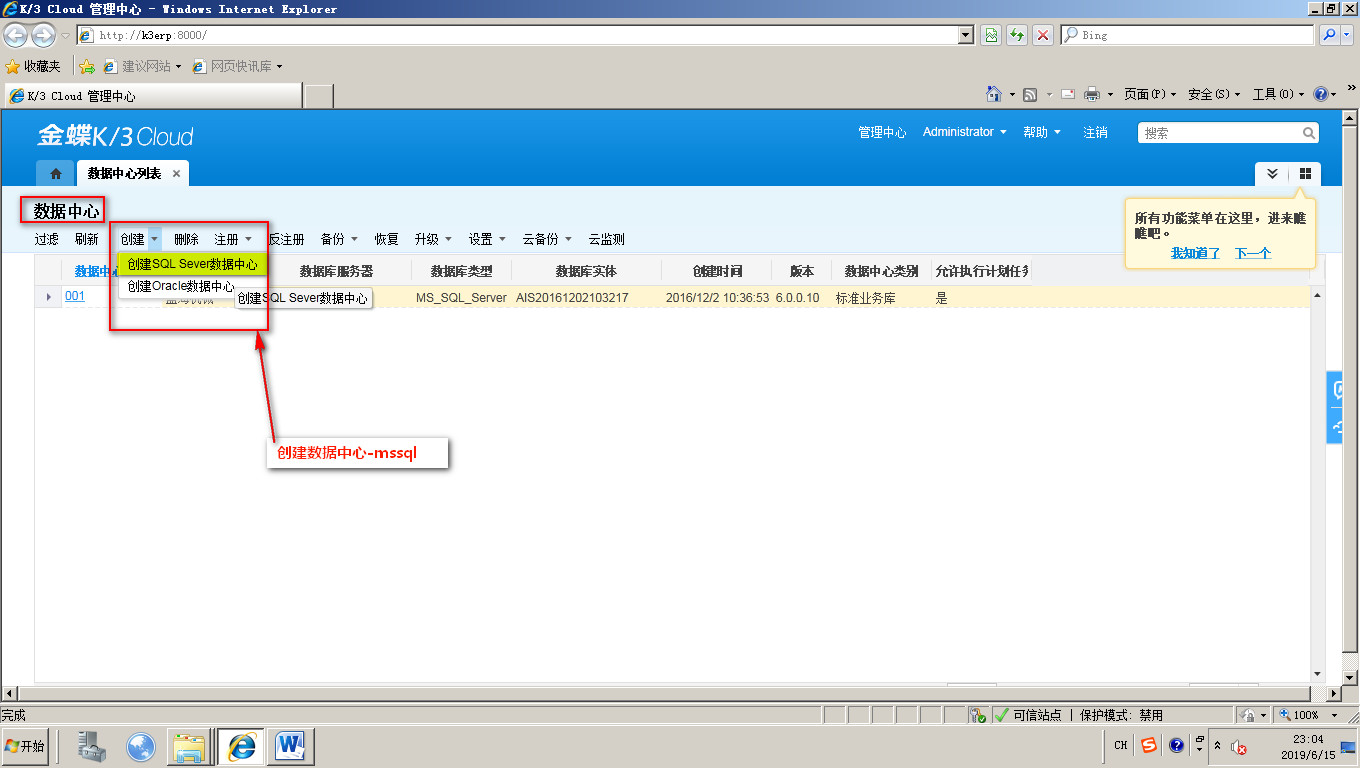This screenshot has height=768, width=1360.
Task: Click the 刷新 toolbar button
Action: click(87, 240)
